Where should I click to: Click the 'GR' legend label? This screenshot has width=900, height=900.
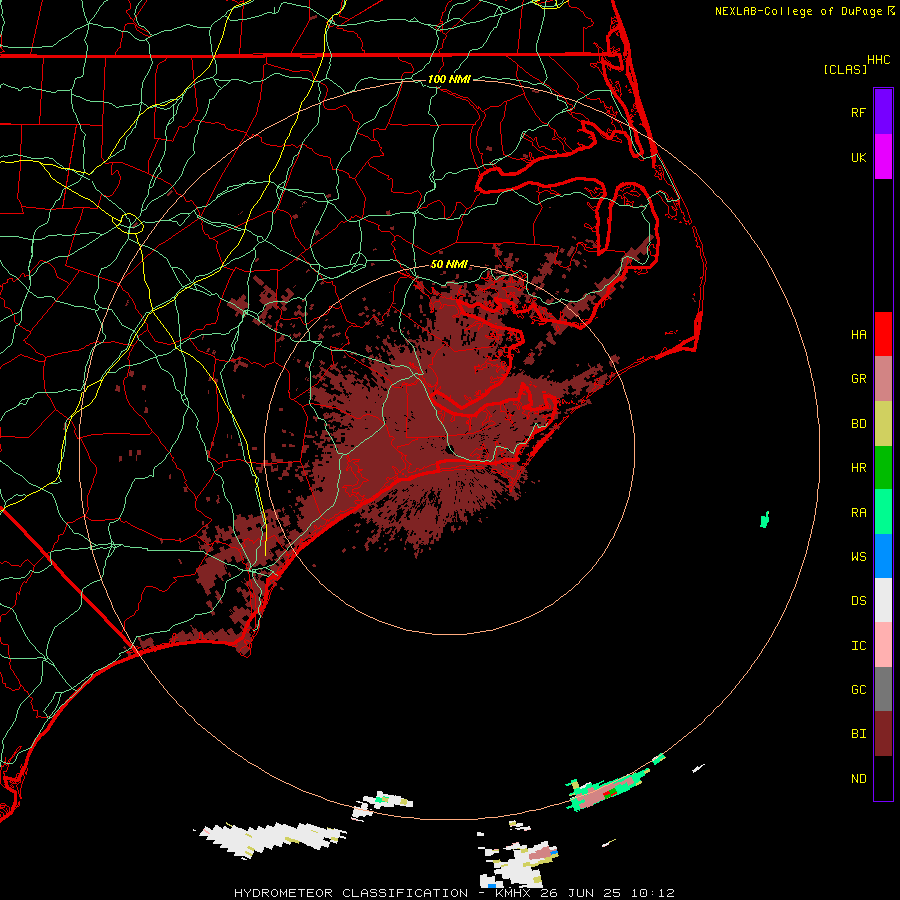(858, 379)
